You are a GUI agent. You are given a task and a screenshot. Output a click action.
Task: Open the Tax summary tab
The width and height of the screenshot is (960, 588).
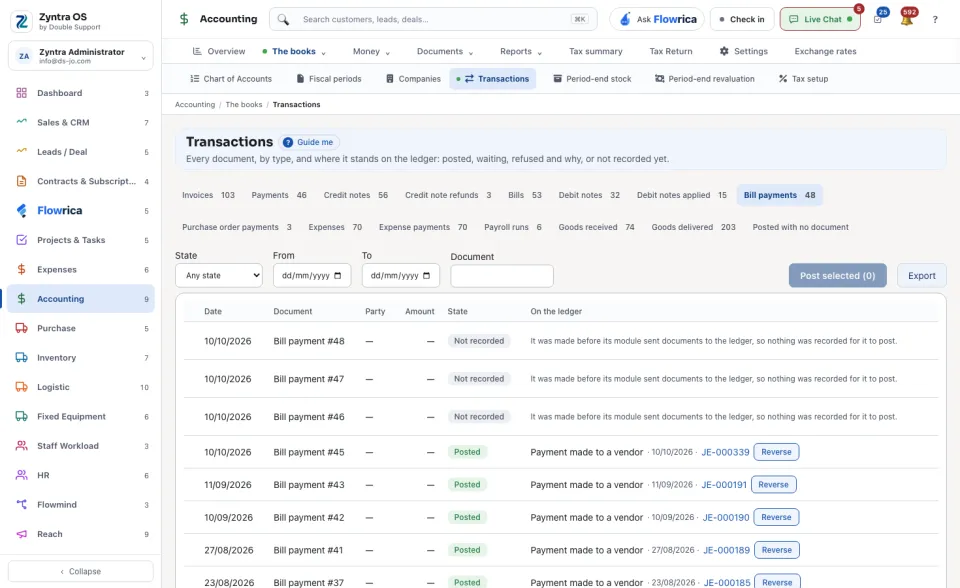click(595, 51)
